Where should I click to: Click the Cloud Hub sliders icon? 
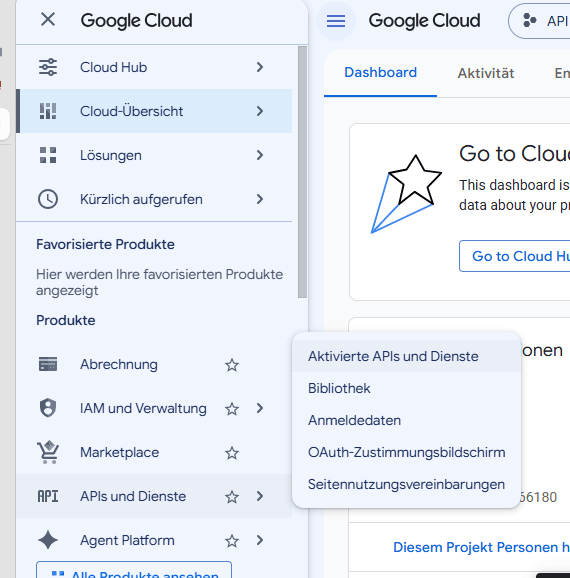(x=48, y=67)
